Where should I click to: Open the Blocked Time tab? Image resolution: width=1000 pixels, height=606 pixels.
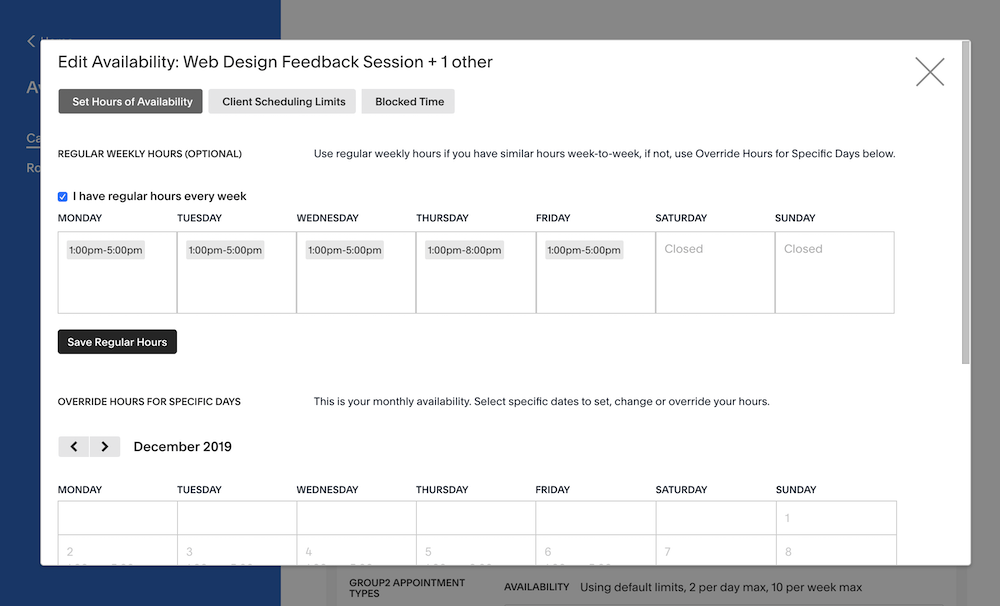[407, 101]
